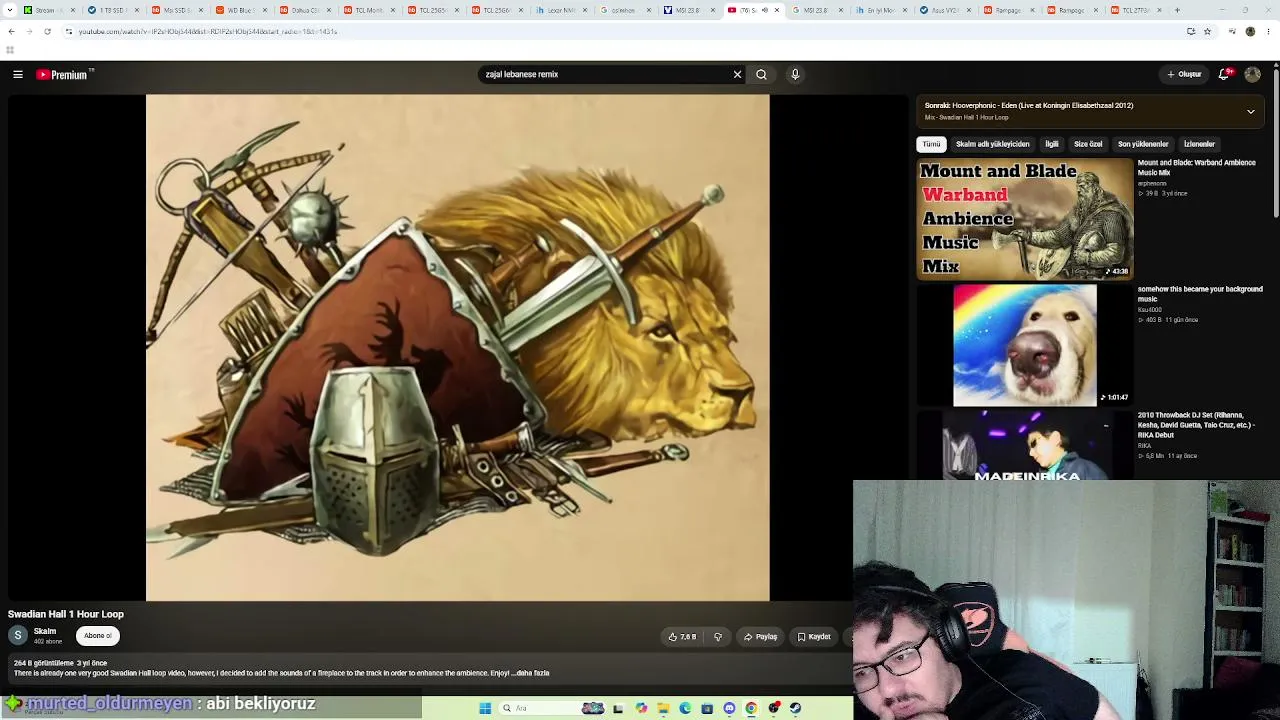Open Skalm channel avatar

(18, 636)
